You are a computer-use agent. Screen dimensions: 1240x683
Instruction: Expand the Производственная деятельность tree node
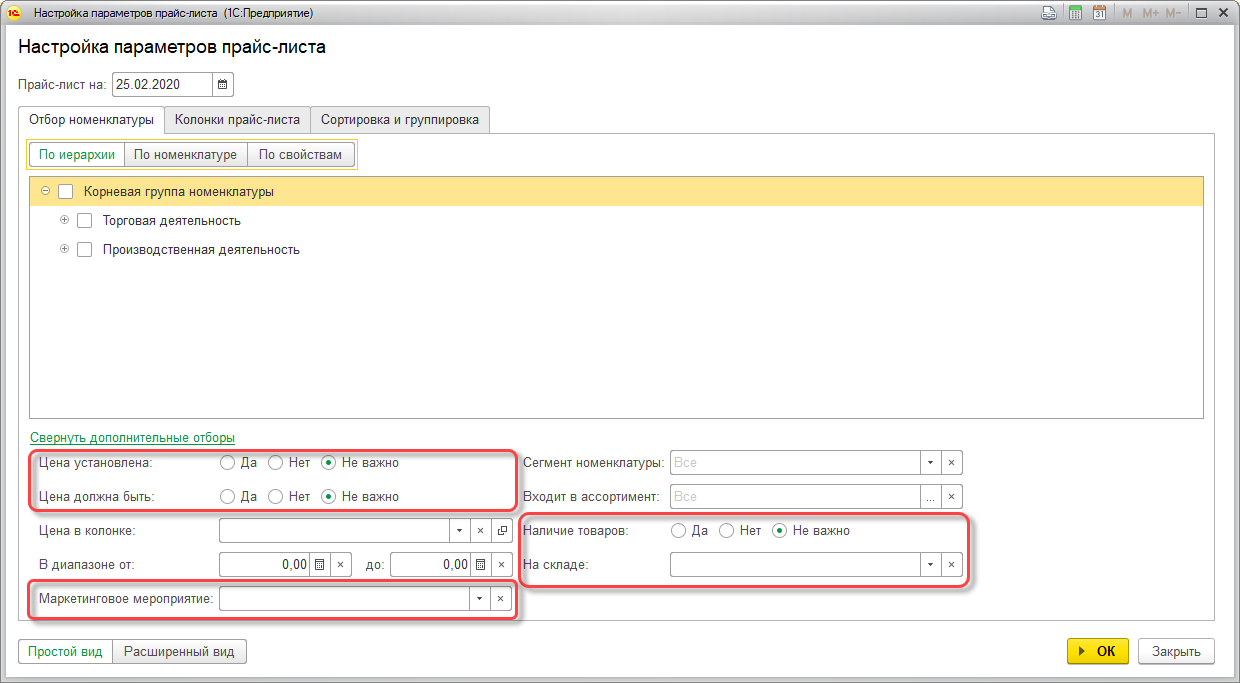(65, 249)
